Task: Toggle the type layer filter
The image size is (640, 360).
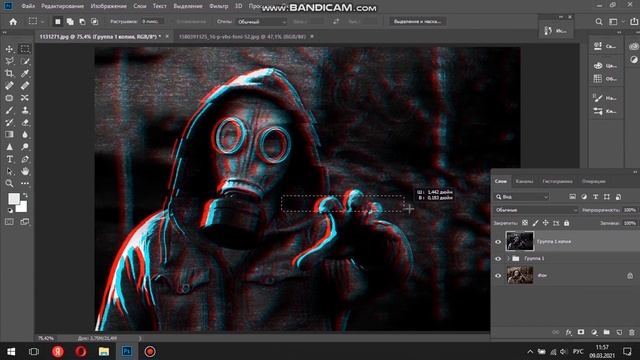Action: click(x=596, y=197)
